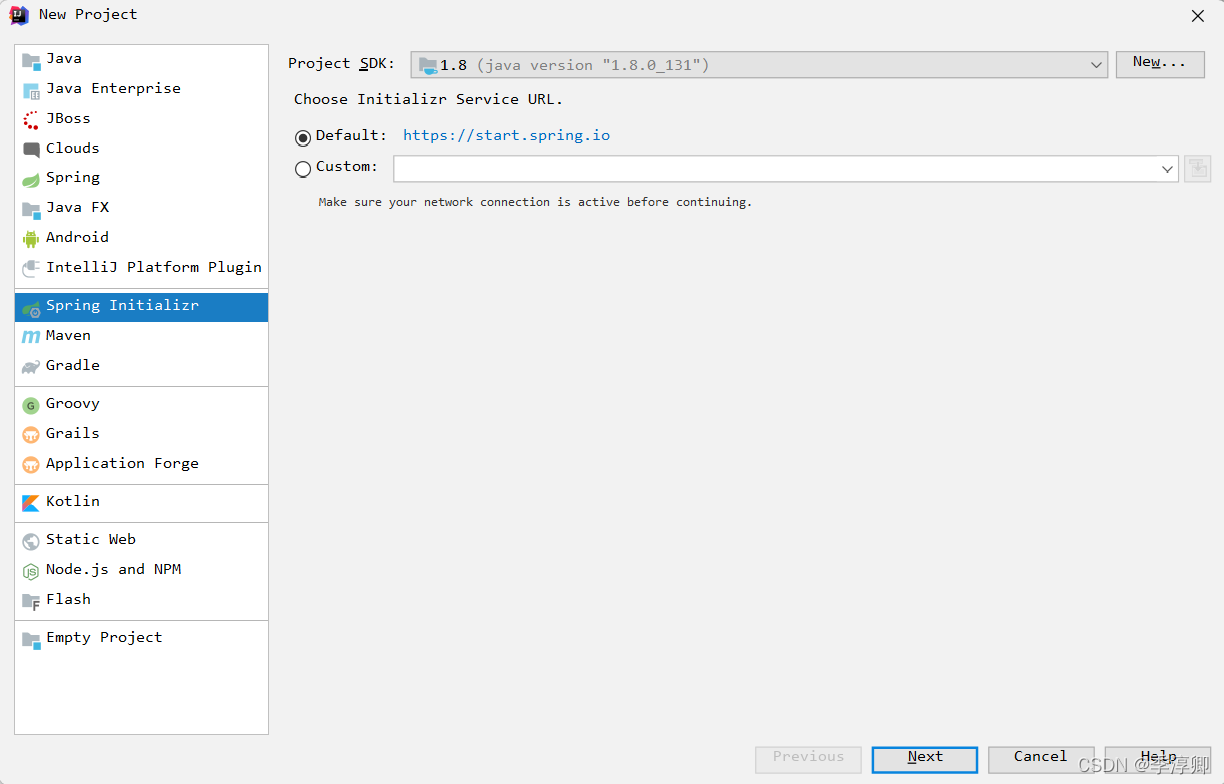This screenshot has height=784, width=1224.
Task: Click the Cancel button
Action: tap(1041, 758)
